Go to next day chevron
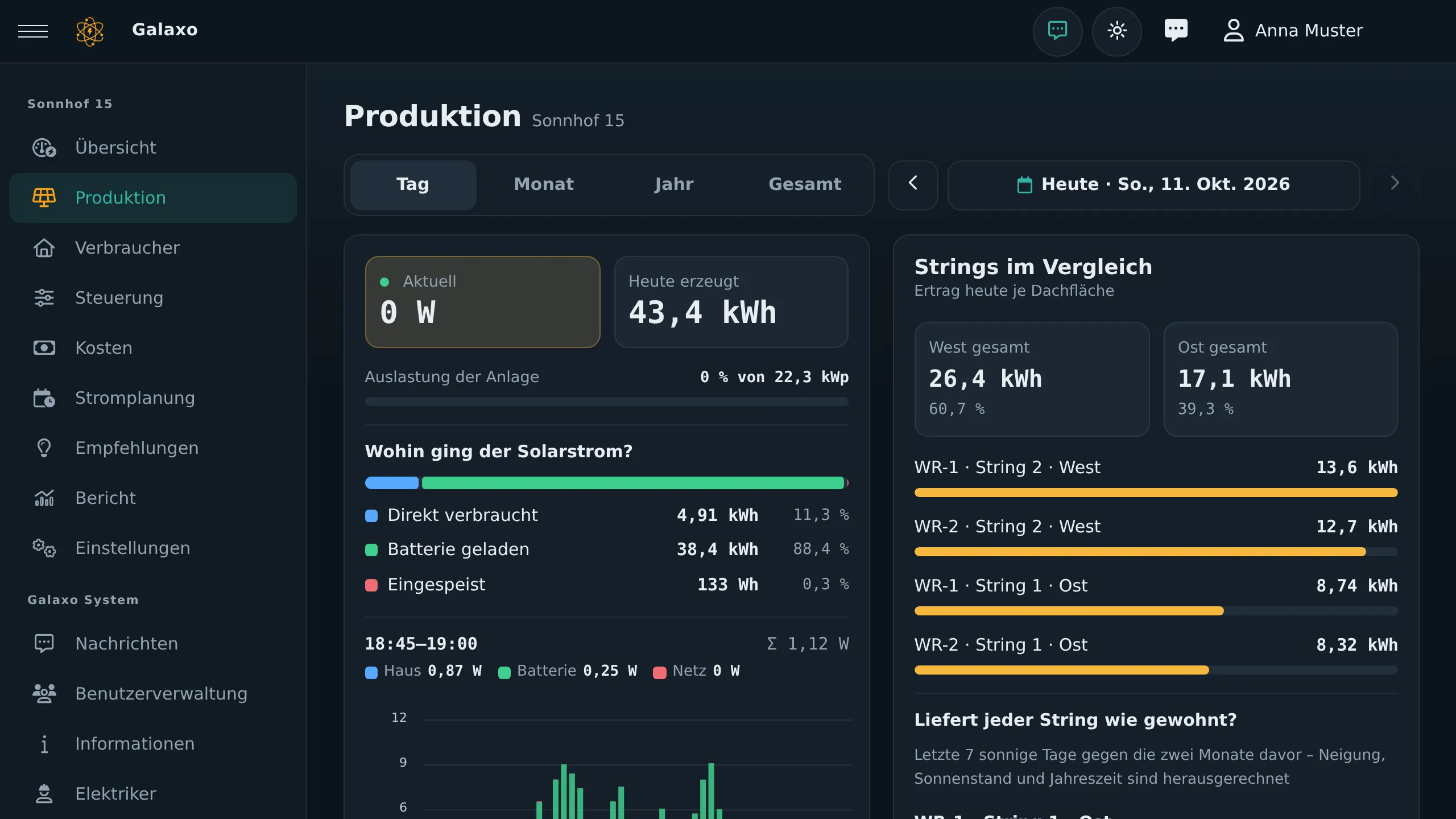The width and height of the screenshot is (1456, 819). pyautogui.click(x=1395, y=185)
